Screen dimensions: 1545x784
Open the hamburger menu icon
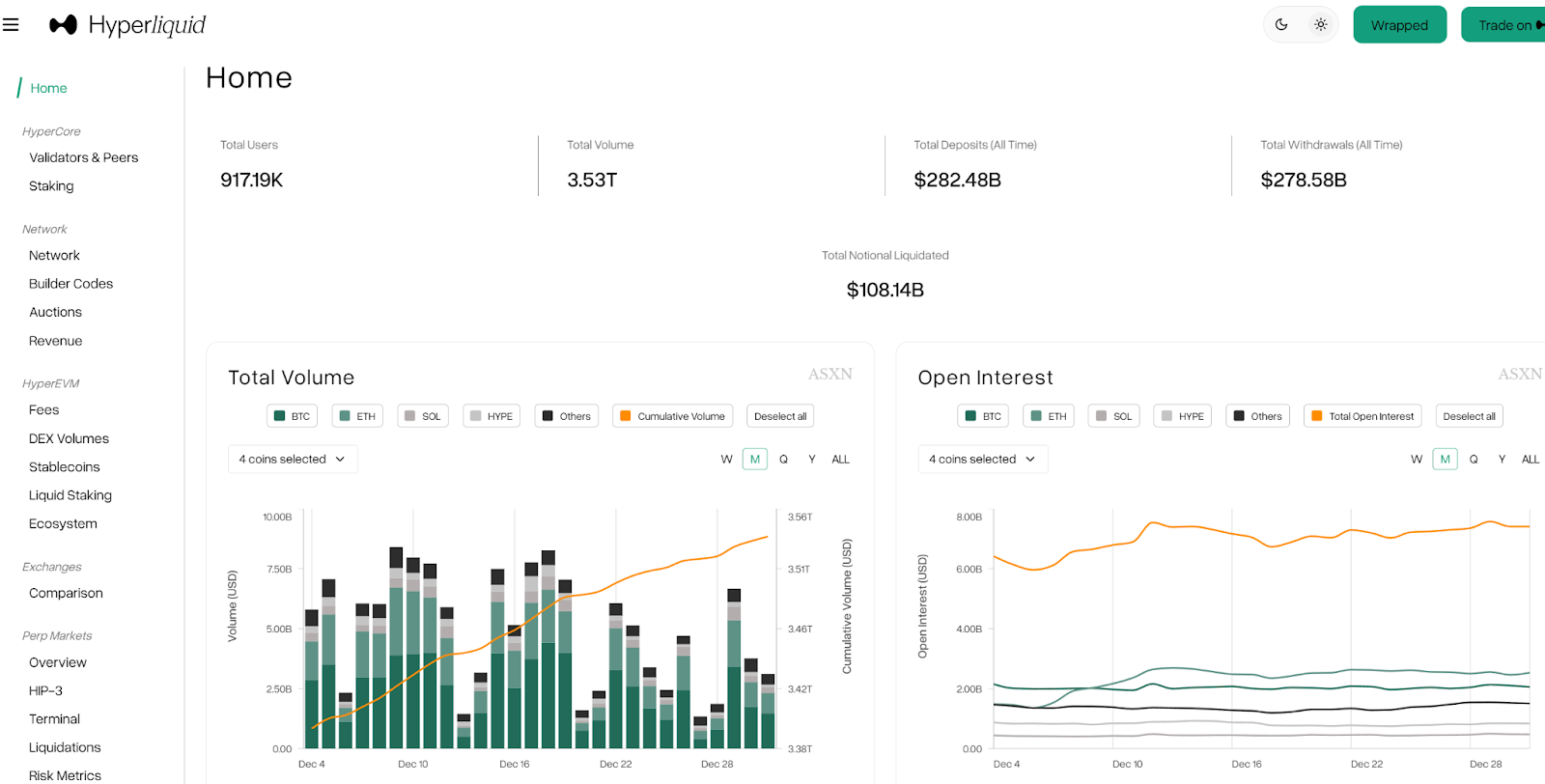tap(11, 25)
